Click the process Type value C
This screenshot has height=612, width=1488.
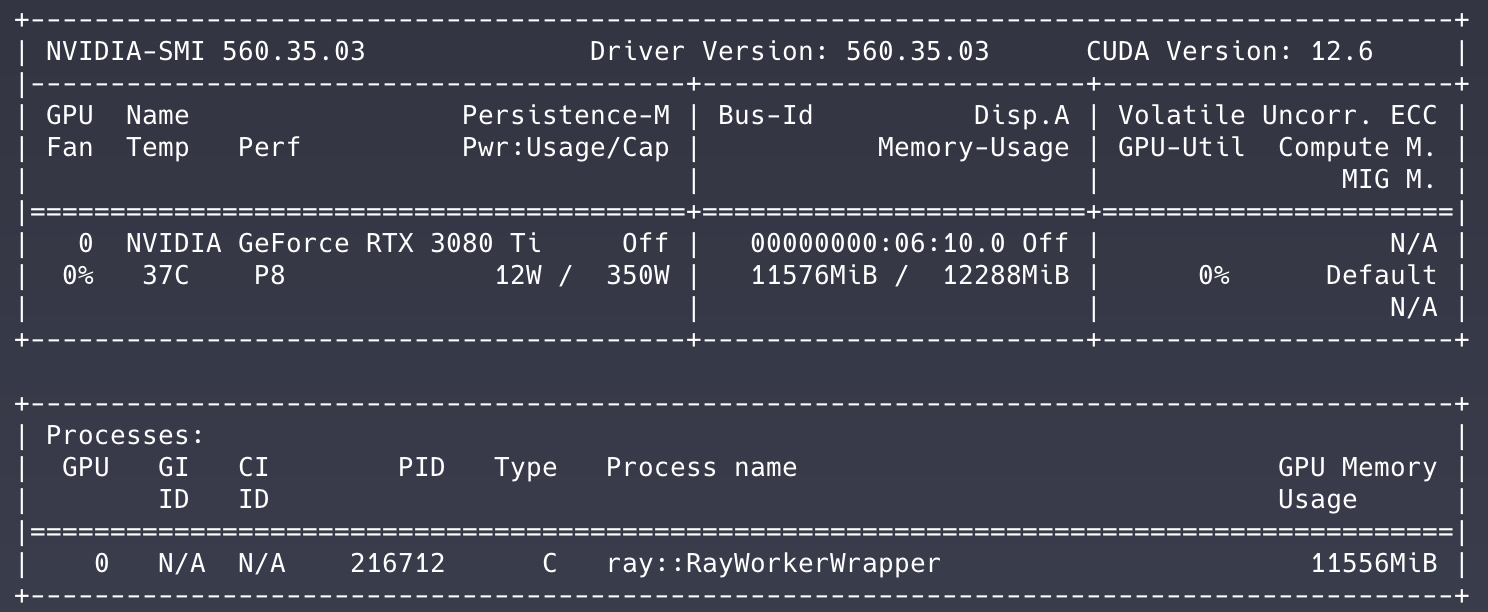click(x=549, y=564)
